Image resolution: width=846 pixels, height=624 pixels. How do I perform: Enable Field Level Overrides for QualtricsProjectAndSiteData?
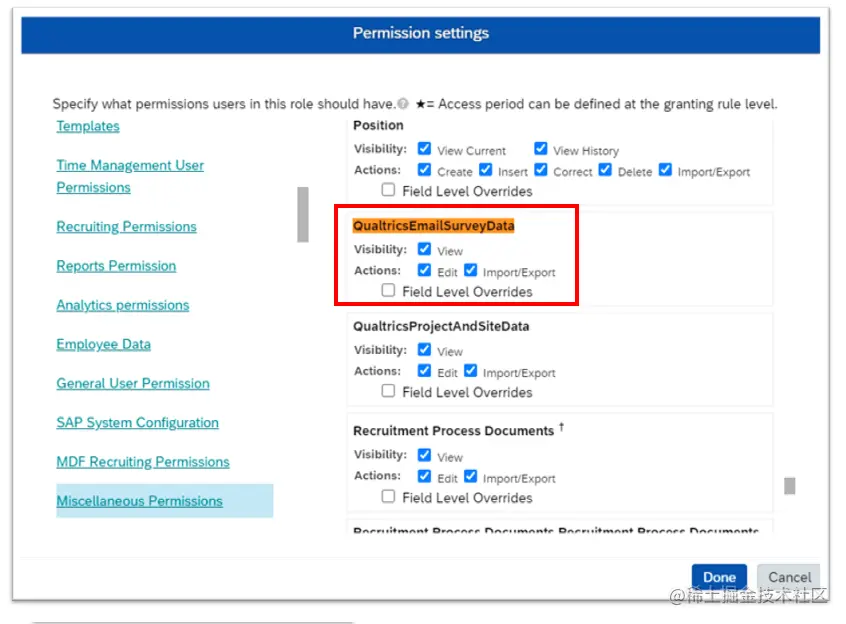[388, 390]
